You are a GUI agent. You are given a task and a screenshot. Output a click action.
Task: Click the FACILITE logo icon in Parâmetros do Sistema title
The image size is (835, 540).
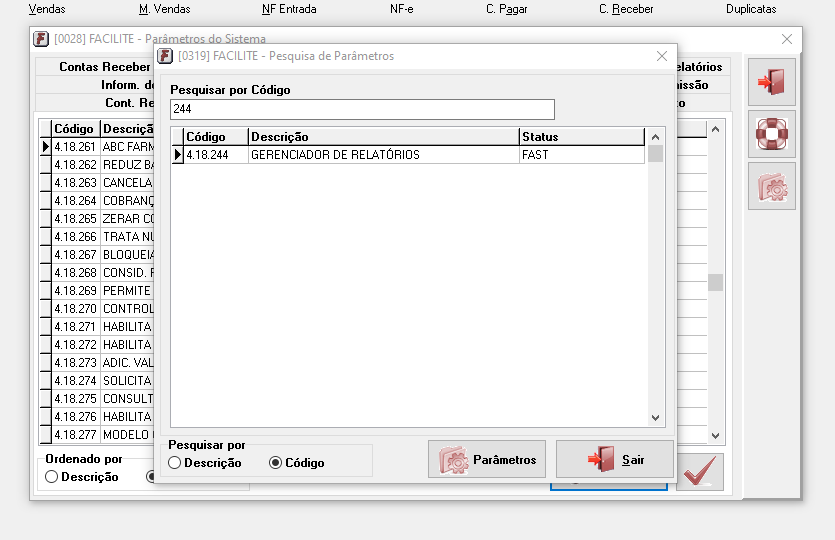point(41,39)
